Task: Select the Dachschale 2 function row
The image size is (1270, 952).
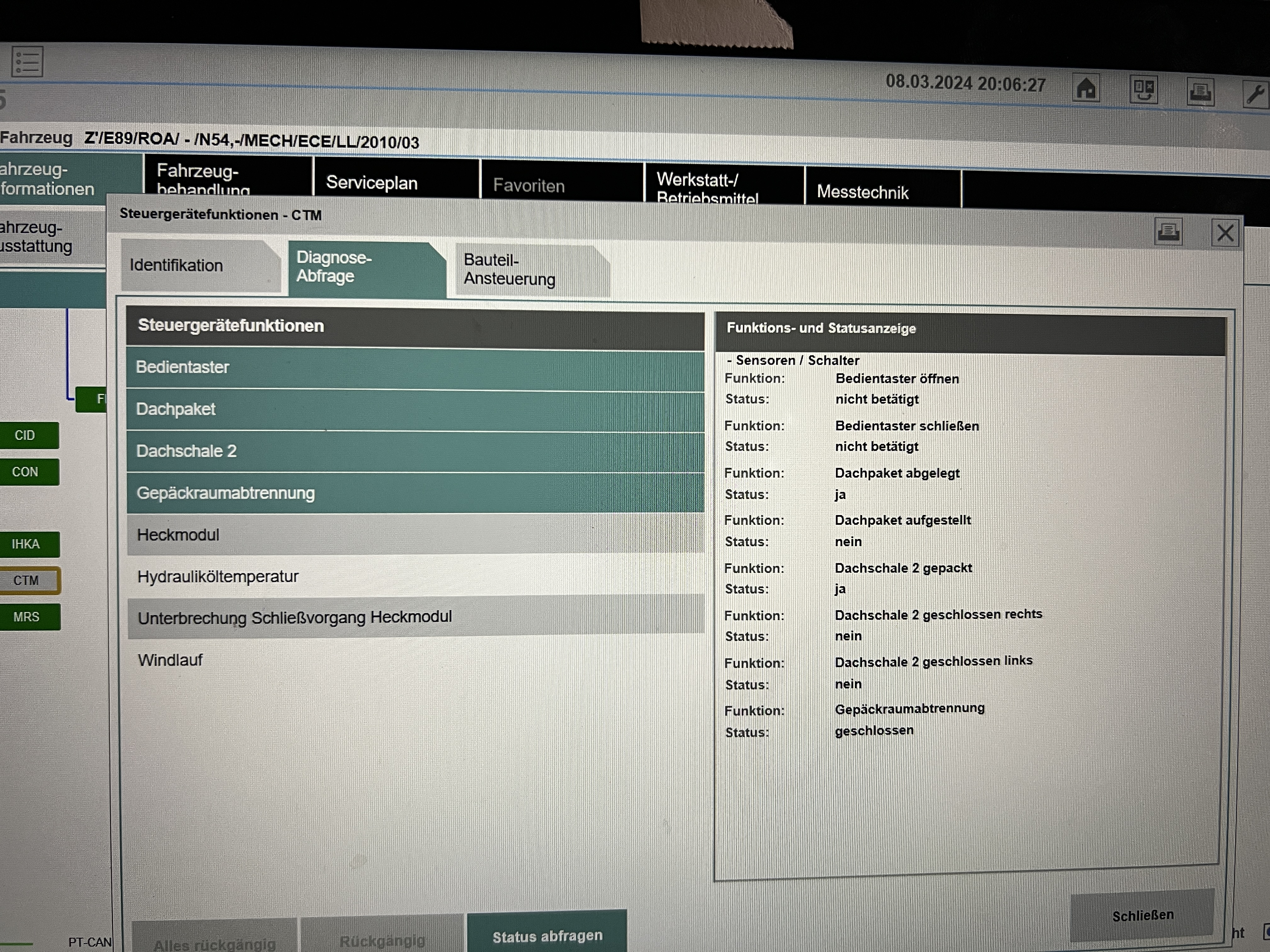Action: tap(415, 452)
